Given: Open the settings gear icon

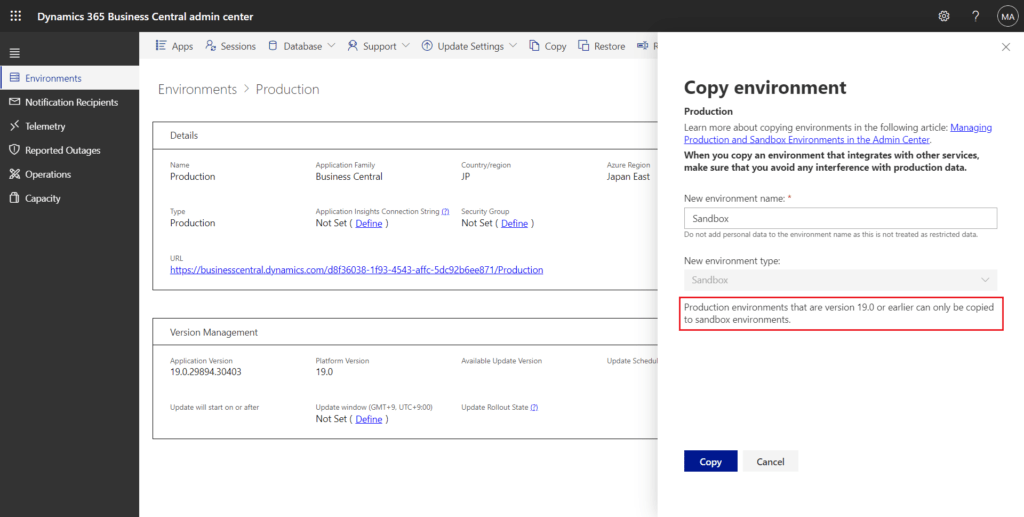Looking at the screenshot, I should tap(944, 16).
